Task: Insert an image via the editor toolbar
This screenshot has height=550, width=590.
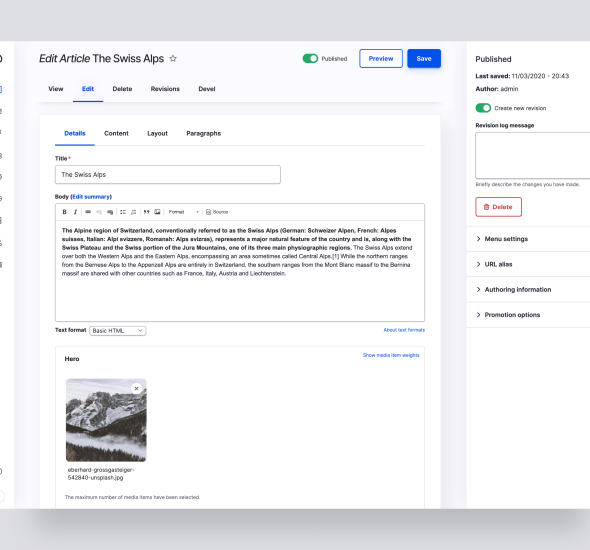Action: 157,212
